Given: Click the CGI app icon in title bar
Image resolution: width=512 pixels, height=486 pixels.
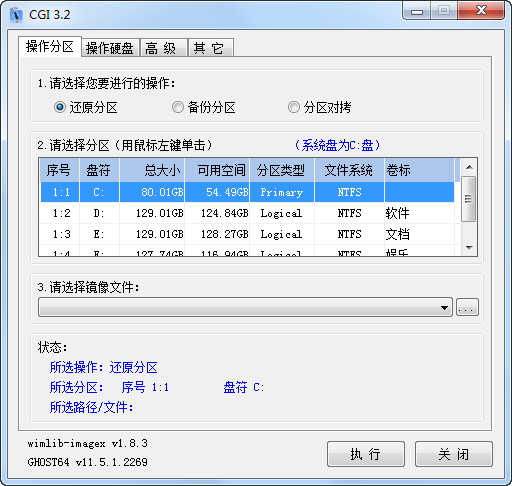Looking at the screenshot, I should click(16, 15).
